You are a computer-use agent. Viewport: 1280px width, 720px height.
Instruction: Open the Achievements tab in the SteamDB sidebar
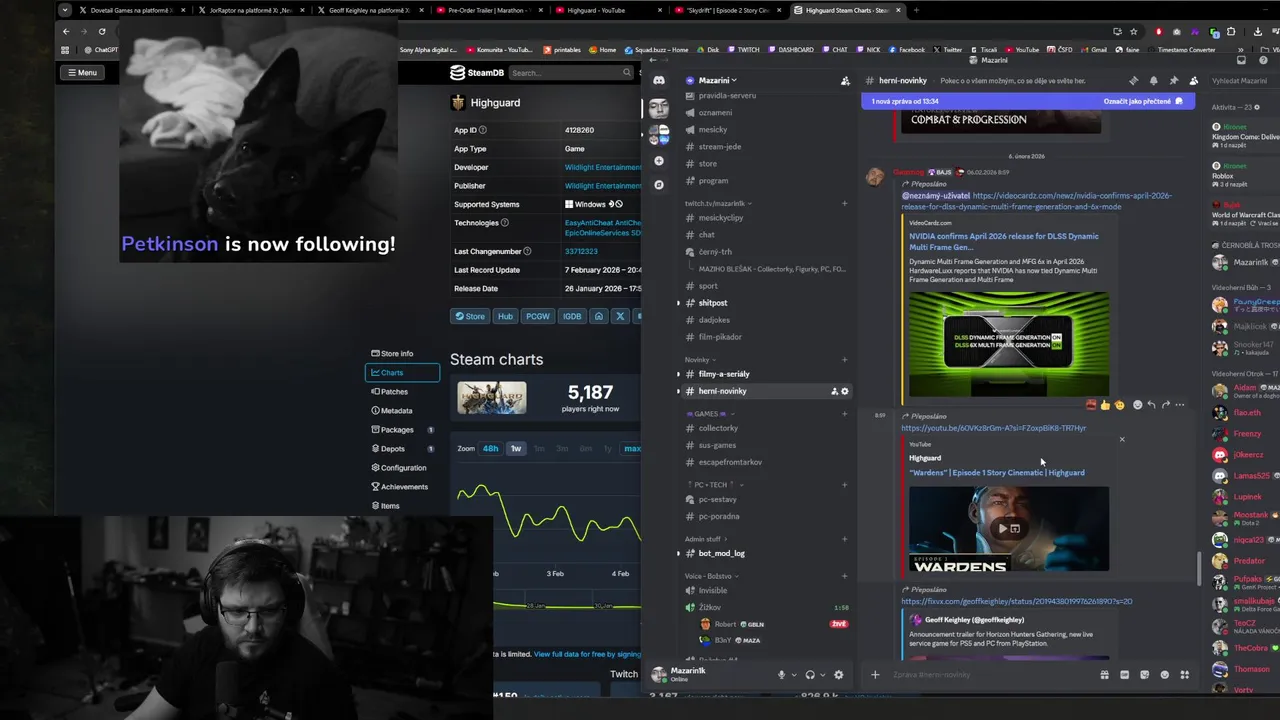coord(402,487)
